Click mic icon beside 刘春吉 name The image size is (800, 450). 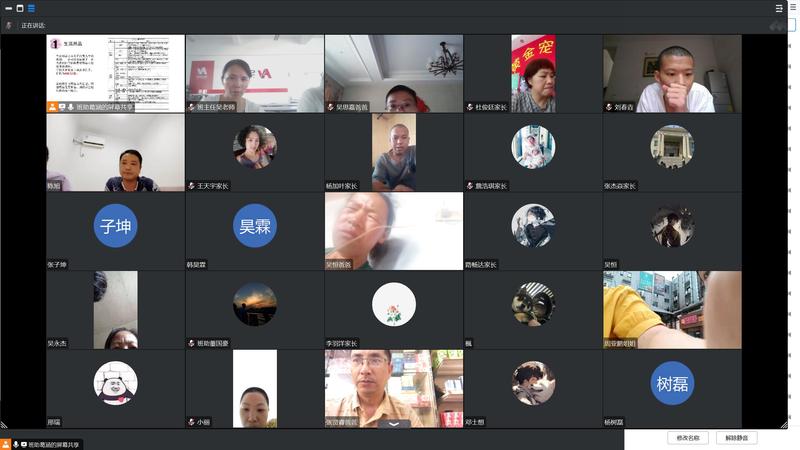tap(609, 107)
